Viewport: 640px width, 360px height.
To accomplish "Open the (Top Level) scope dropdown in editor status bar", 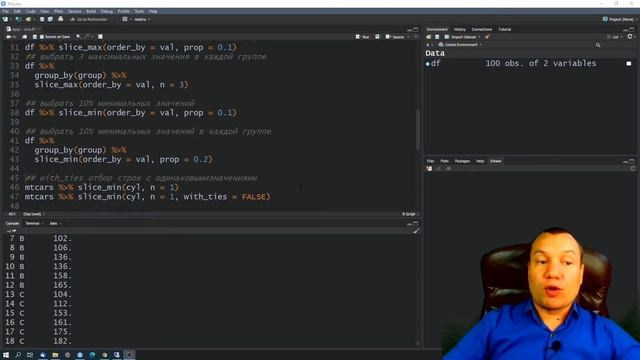I will coord(33,214).
